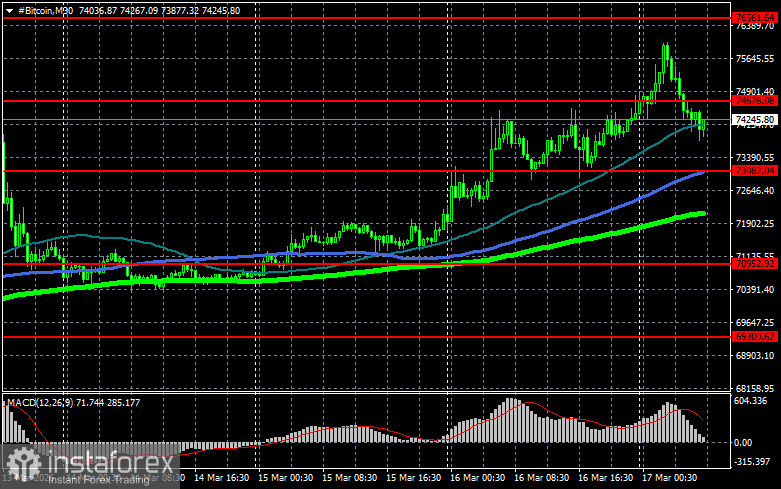Click the MACD scale value 604.336
This screenshot has height=489, width=781.
750,401
